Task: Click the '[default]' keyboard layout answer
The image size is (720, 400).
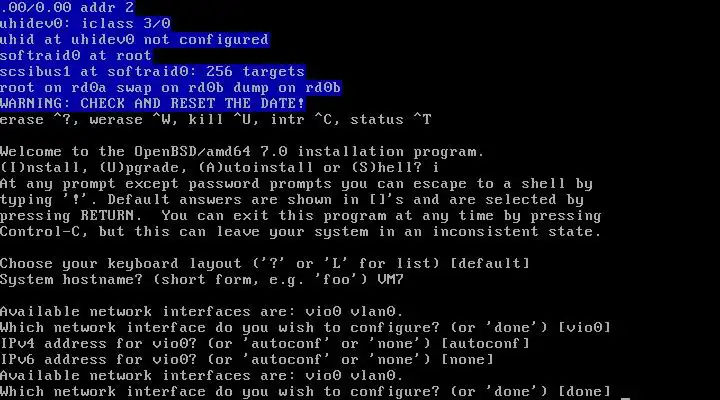Action: 490,263
